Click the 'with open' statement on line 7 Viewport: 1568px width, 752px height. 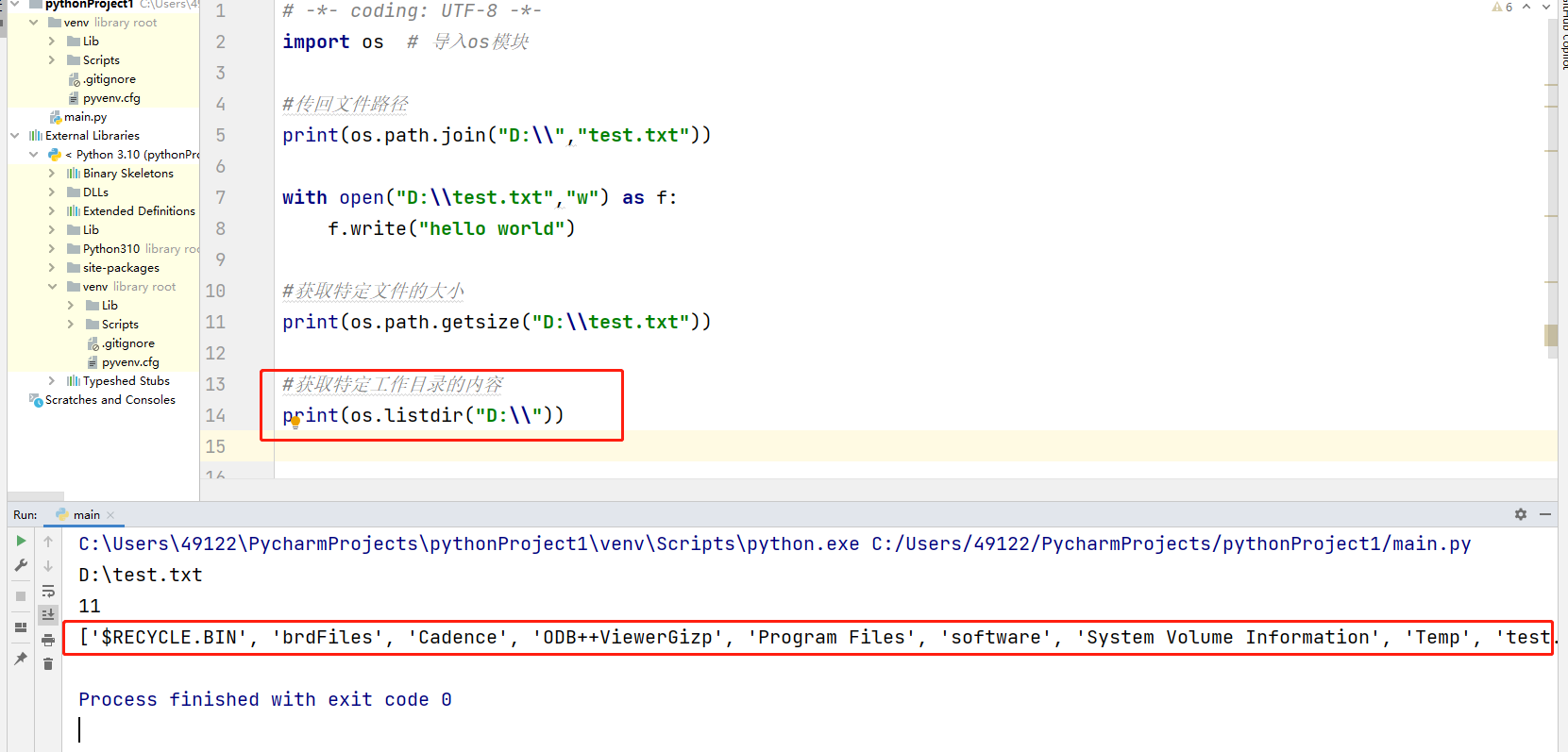[x=480, y=197]
